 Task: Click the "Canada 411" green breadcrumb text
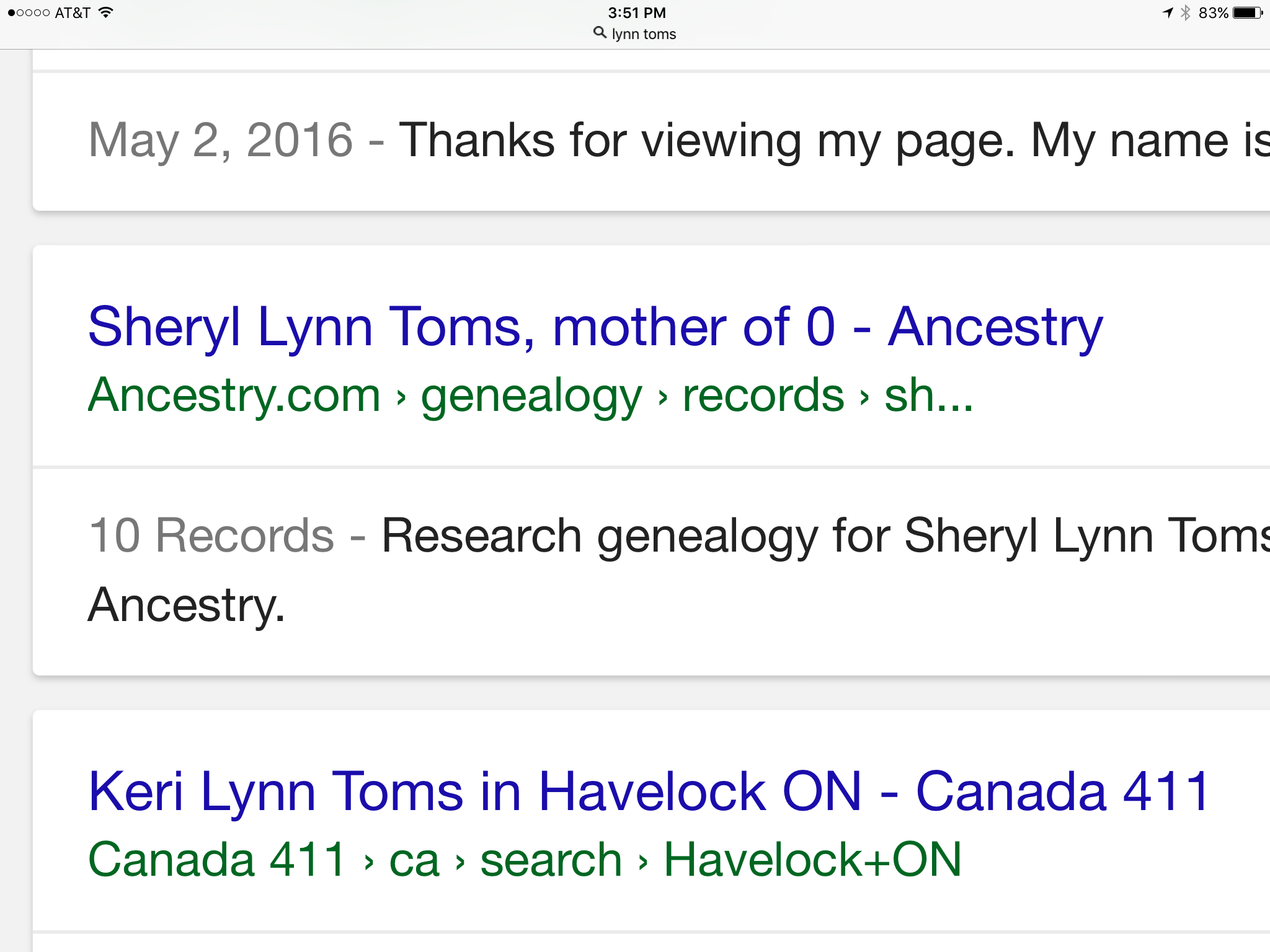217,860
